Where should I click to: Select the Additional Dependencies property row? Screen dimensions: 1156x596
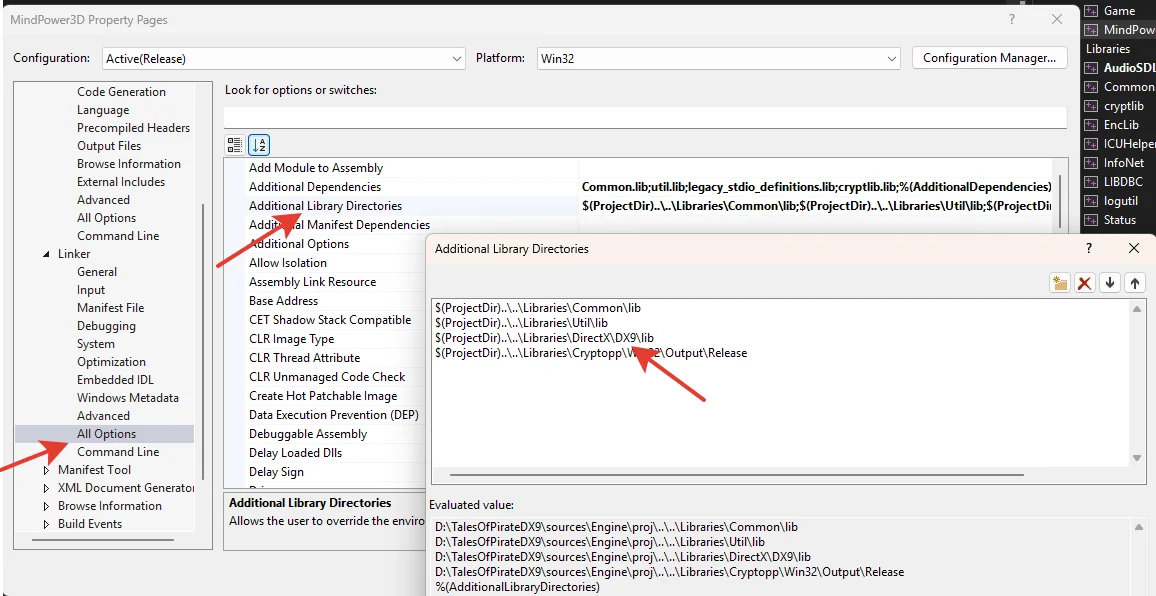click(315, 187)
